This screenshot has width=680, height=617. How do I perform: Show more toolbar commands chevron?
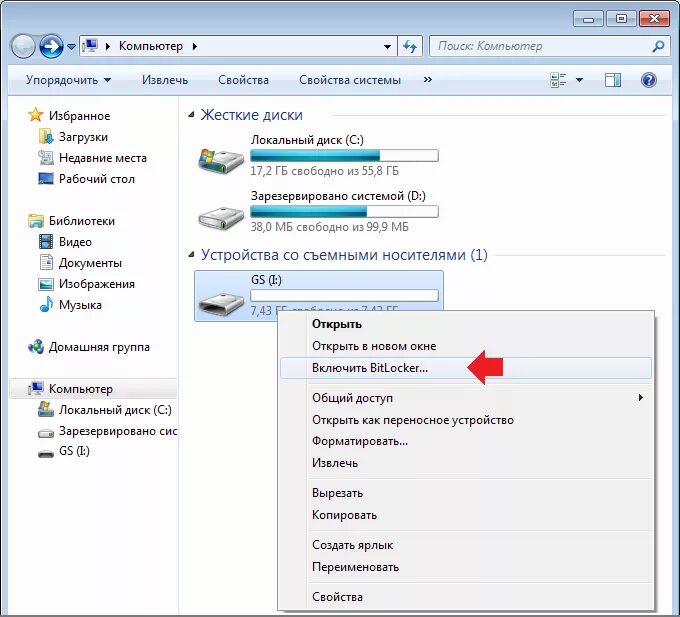click(x=428, y=79)
